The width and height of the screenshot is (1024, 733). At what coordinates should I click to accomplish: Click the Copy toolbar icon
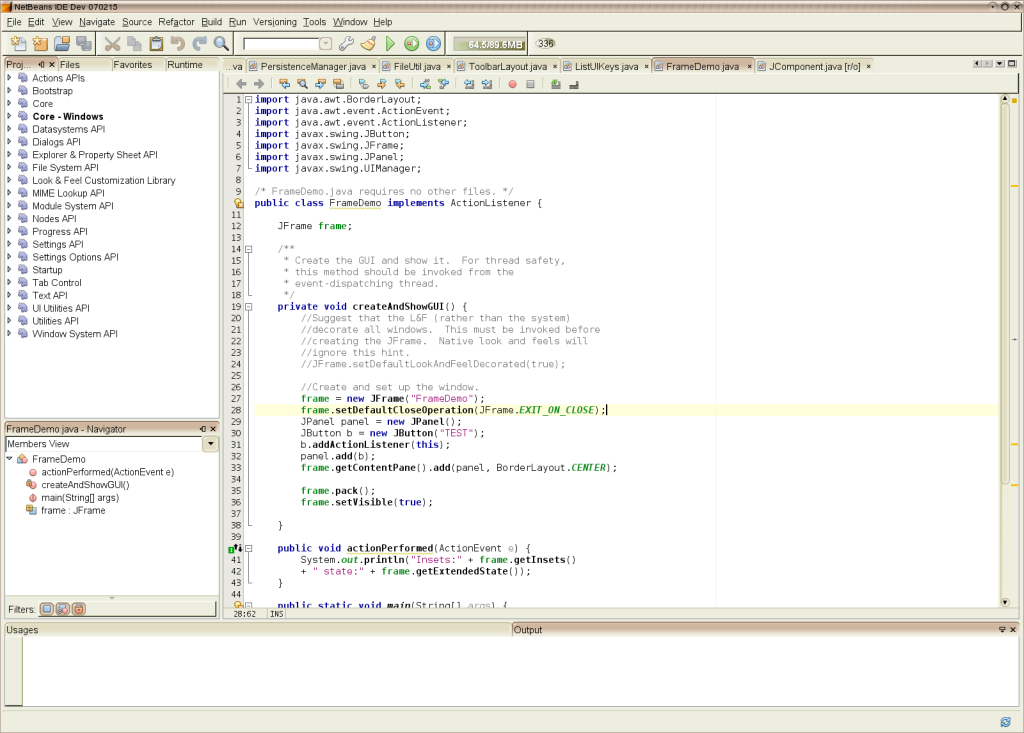pyautogui.click(x=135, y=44)
